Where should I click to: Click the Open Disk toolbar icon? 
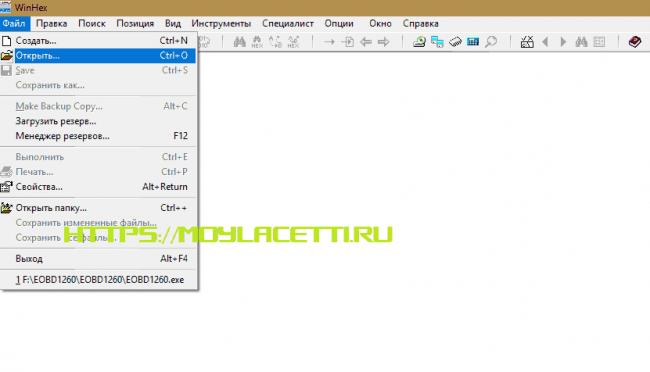(419, 41)
